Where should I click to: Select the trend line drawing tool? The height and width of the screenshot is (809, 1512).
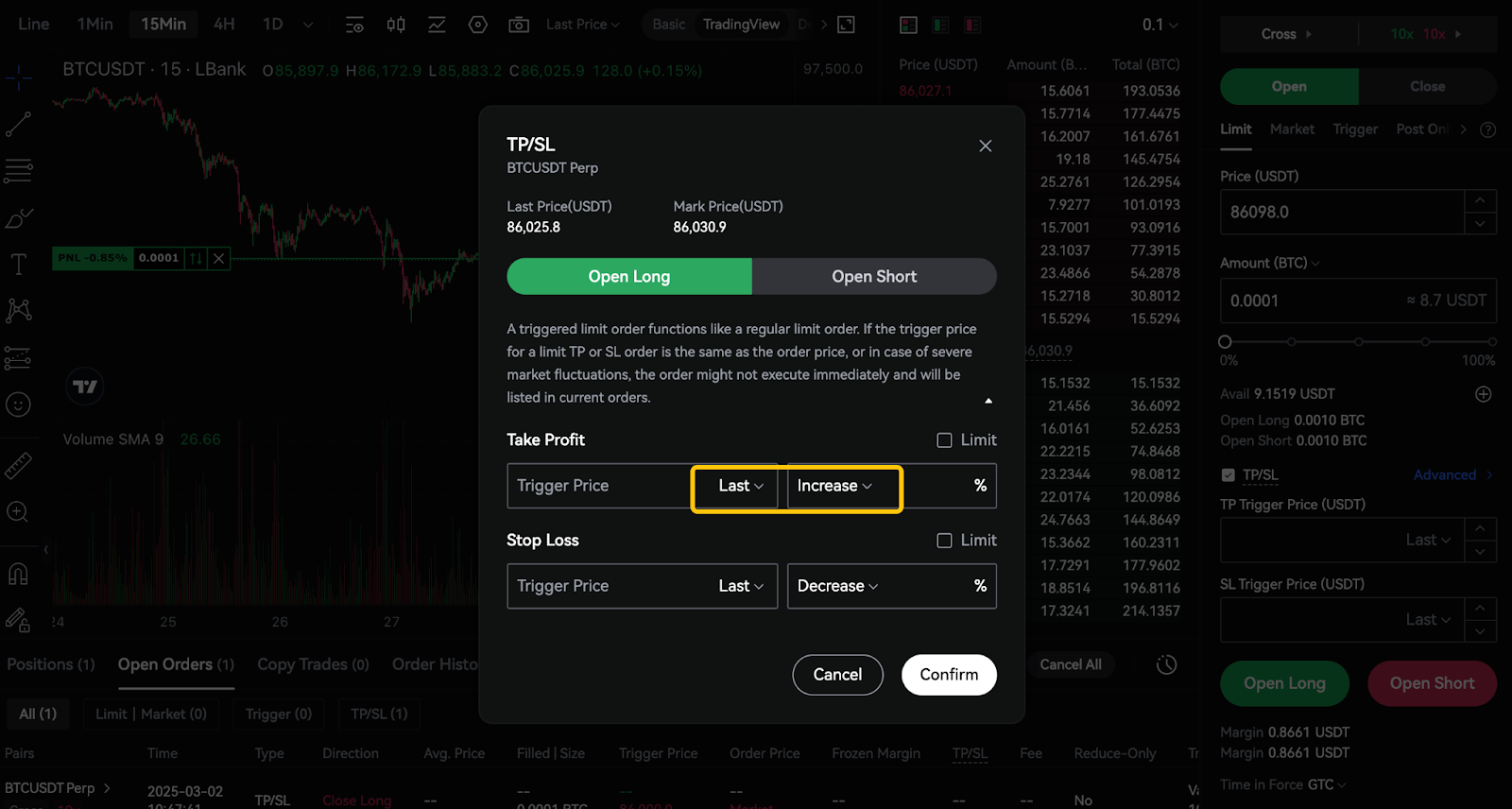(19, 124)
